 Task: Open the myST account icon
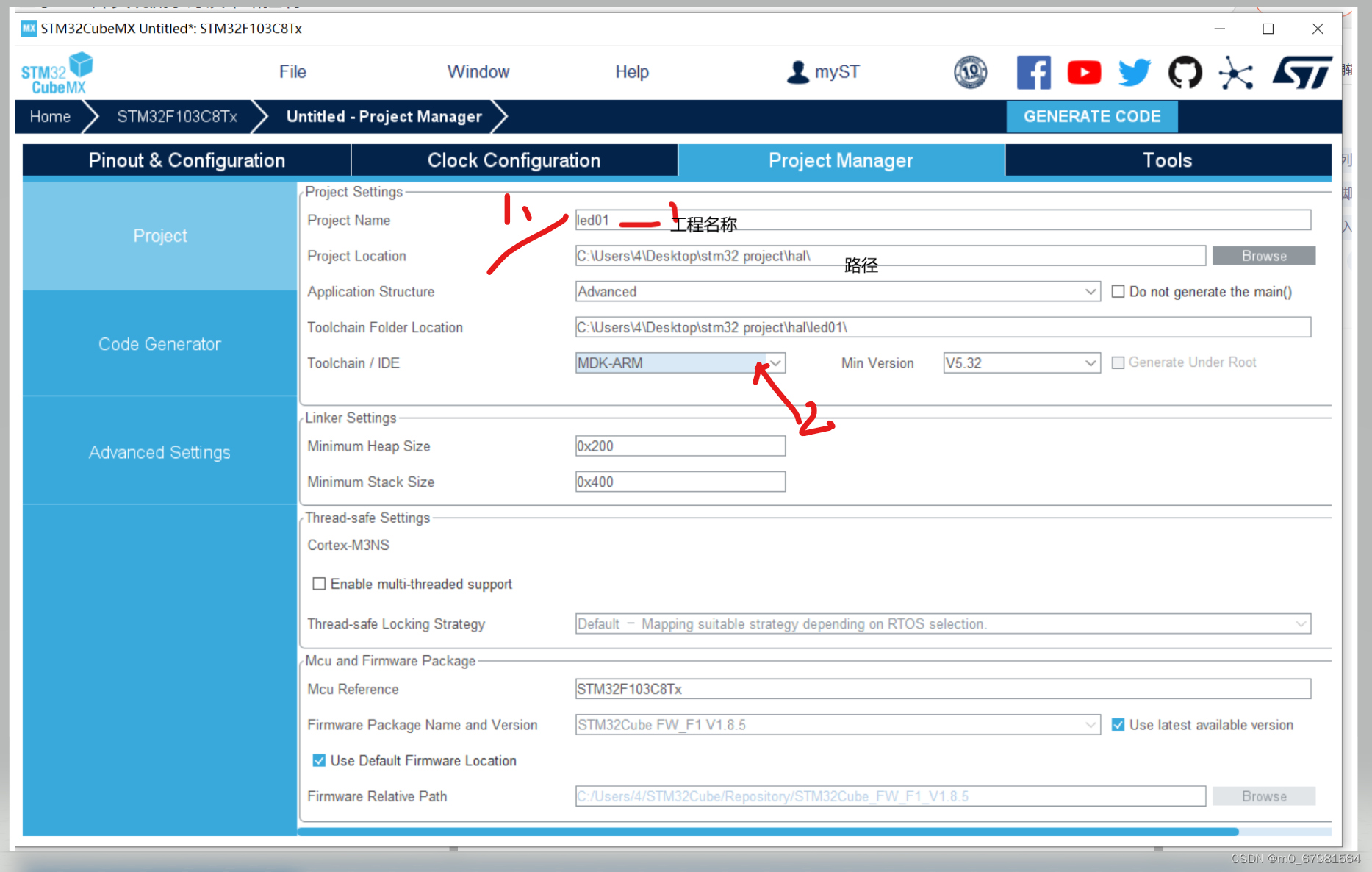click(798, 72)
